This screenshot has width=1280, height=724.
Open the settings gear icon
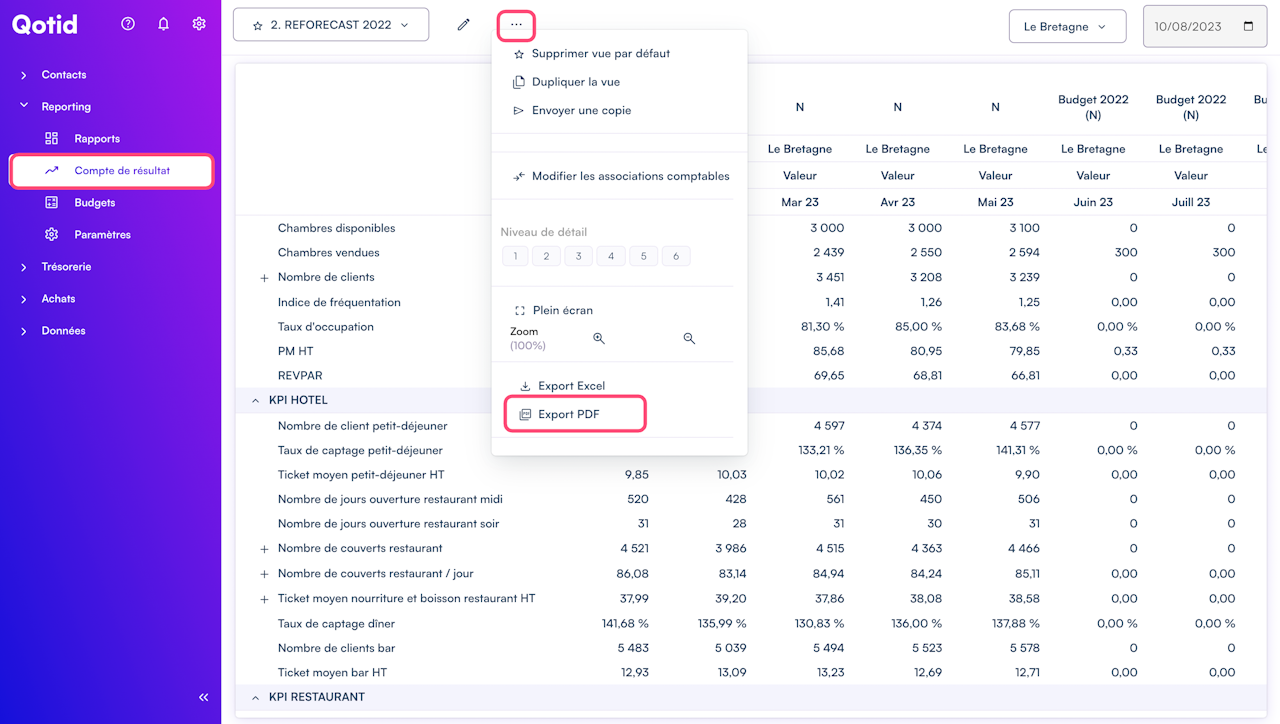tap(199, 24)
